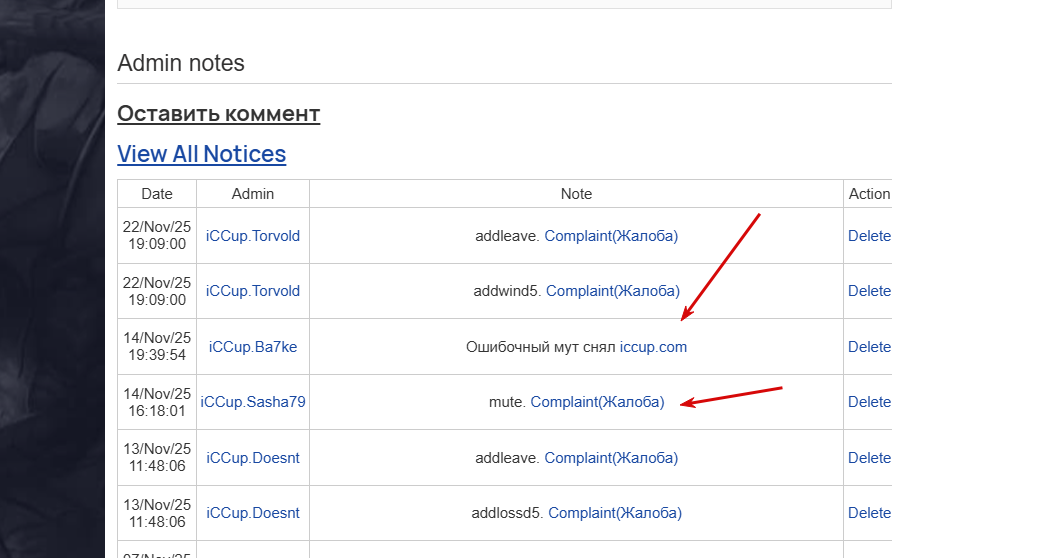Open Complaint link in the addlossd5 note
The height and width of the screenshot is (558, 1046).
coord(615,513)
